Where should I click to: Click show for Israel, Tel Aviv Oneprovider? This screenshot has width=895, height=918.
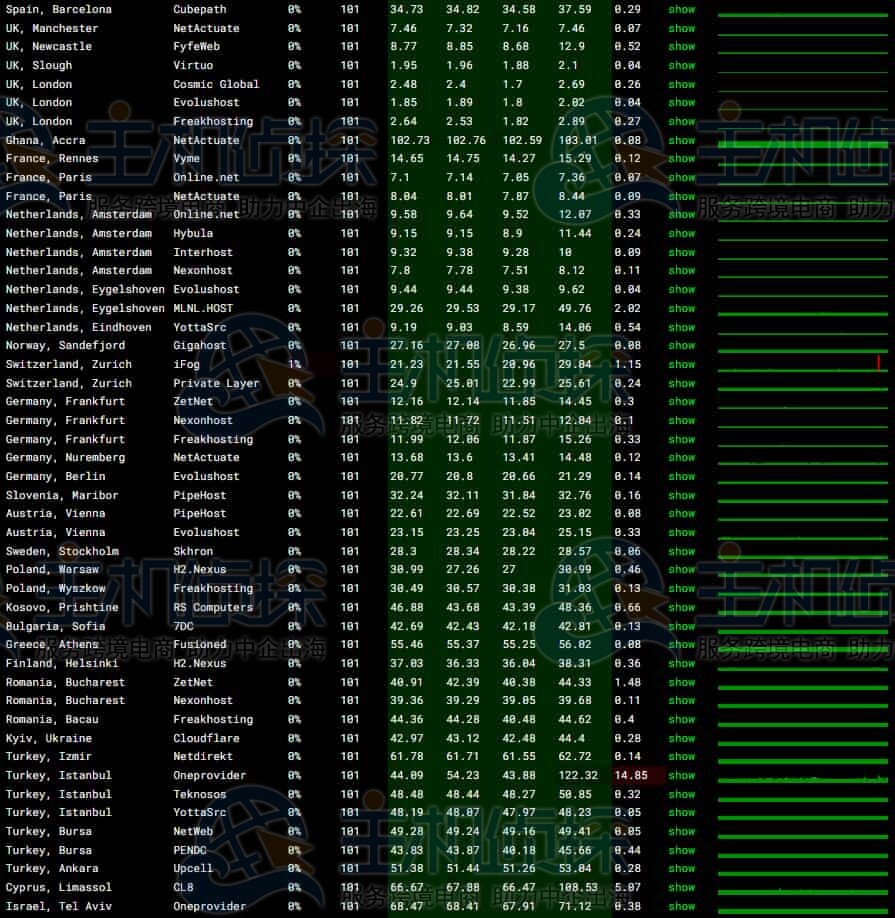(x=681, y=906)
